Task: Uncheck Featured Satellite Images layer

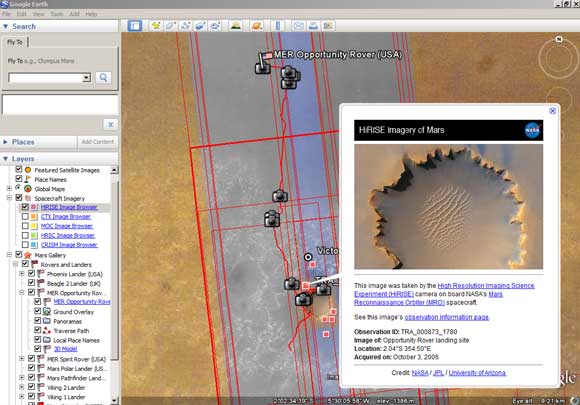Action: [18, 169]
